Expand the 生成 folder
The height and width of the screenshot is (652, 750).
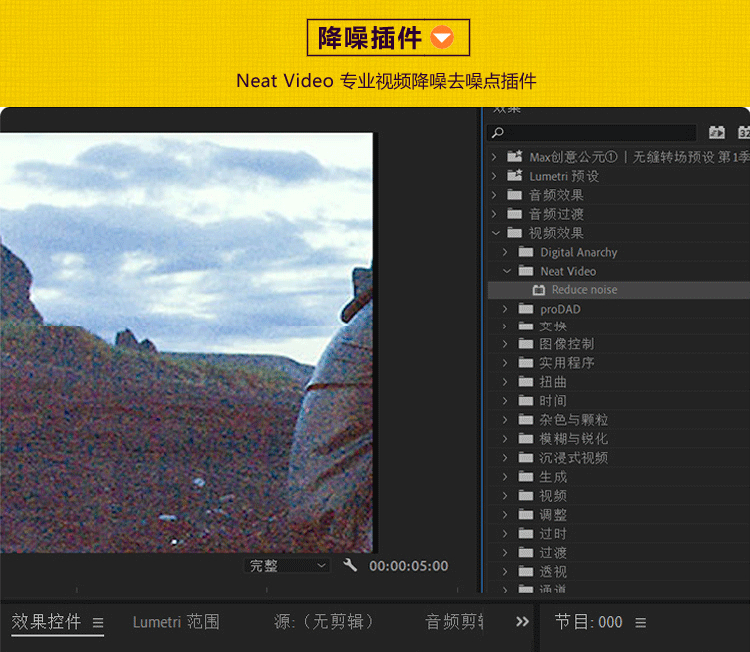pos(505,477)
